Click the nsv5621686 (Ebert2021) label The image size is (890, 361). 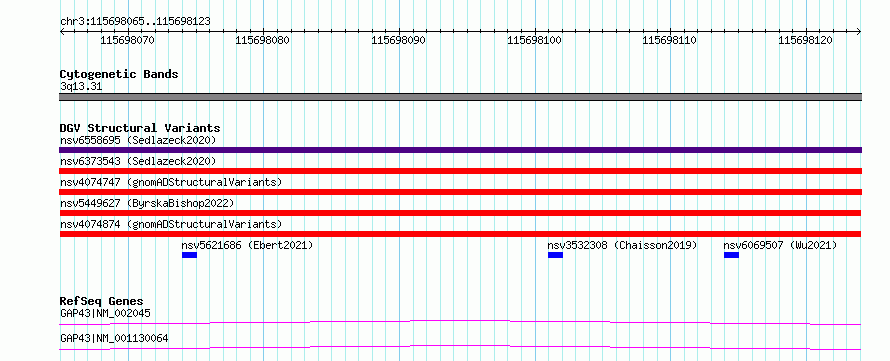click(247, 245)
